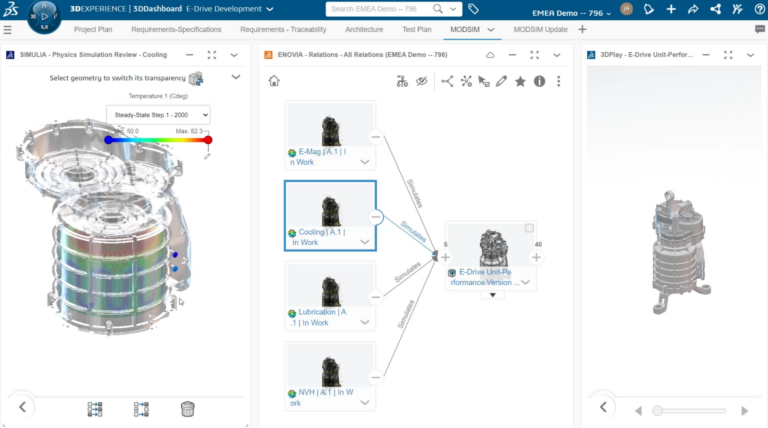The image size is (768, 428).
Task: Open the tag icon next to search
Action: tap(473, 9)
